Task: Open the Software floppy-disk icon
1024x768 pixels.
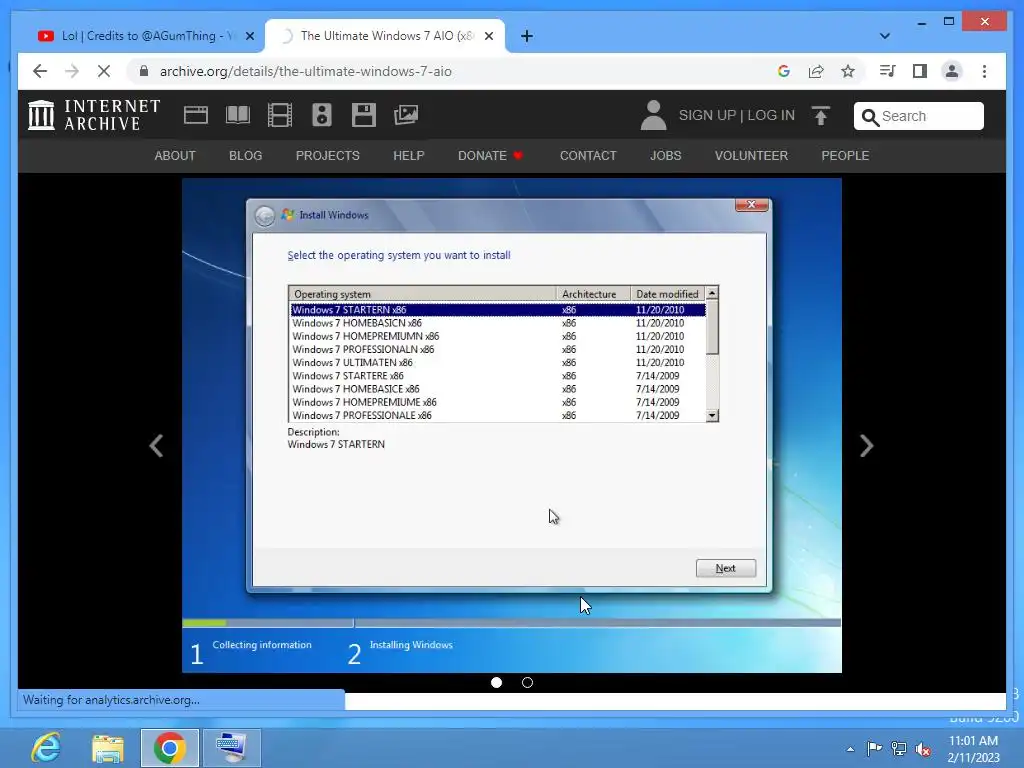Action: (364, 115)
